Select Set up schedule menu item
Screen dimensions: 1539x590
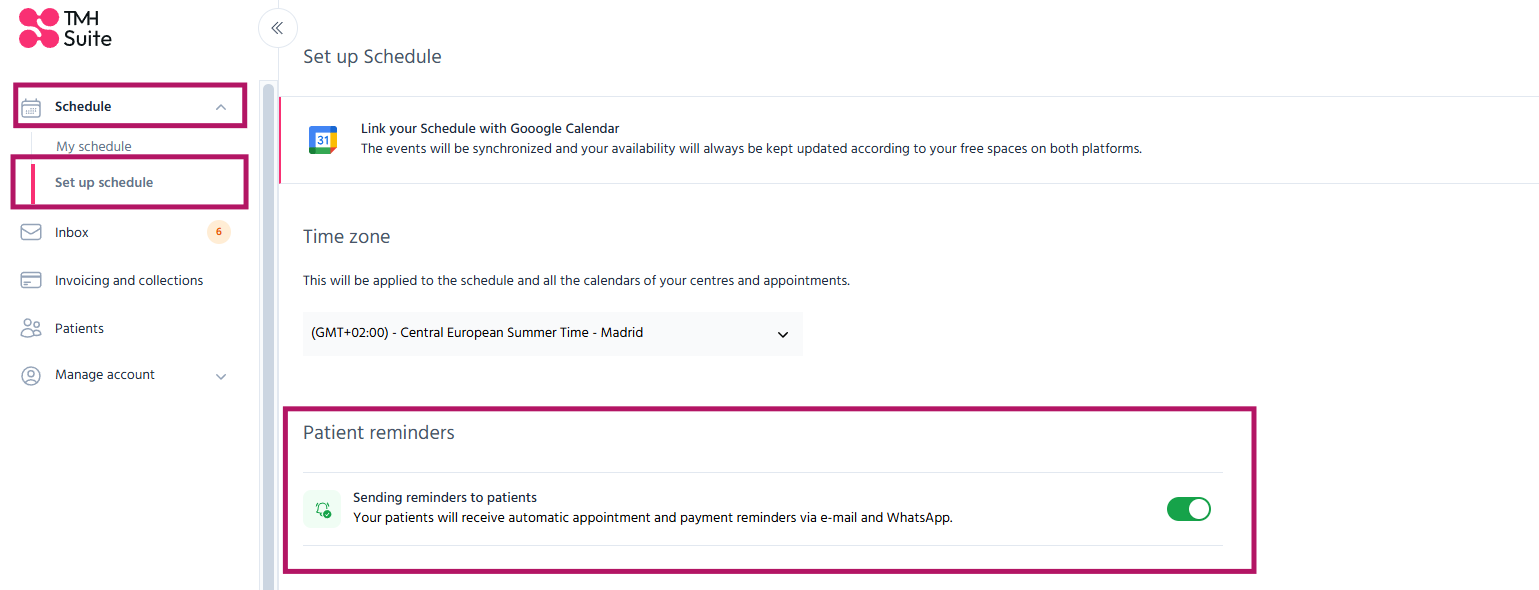click(104, 182)
